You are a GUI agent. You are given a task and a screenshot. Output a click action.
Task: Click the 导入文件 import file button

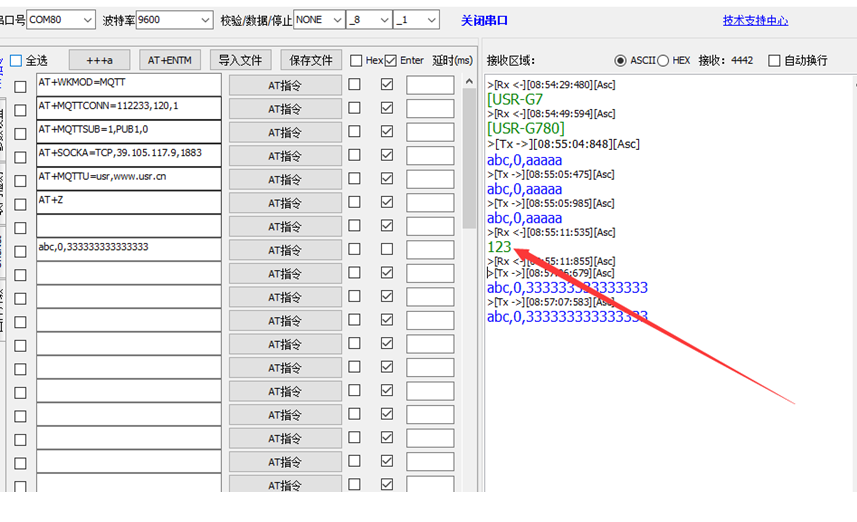point(240,61)
